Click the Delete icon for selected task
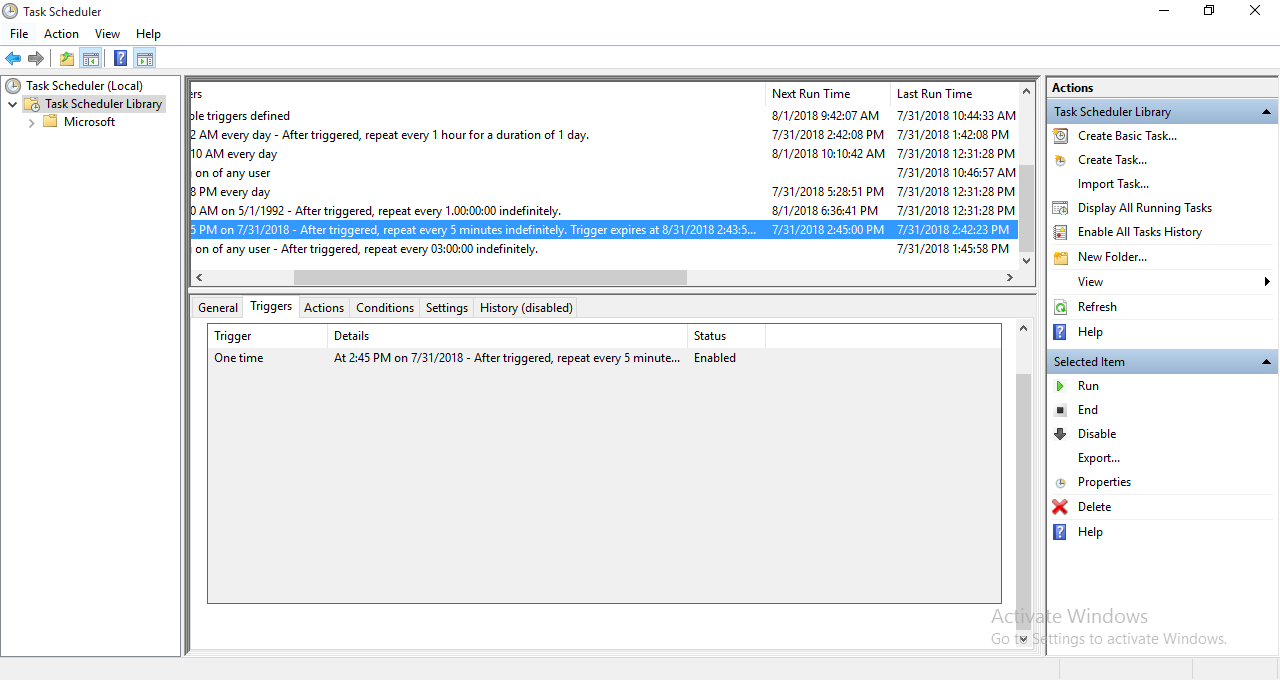This screenshot has height=680, width=1280. tap(1059, 506)
